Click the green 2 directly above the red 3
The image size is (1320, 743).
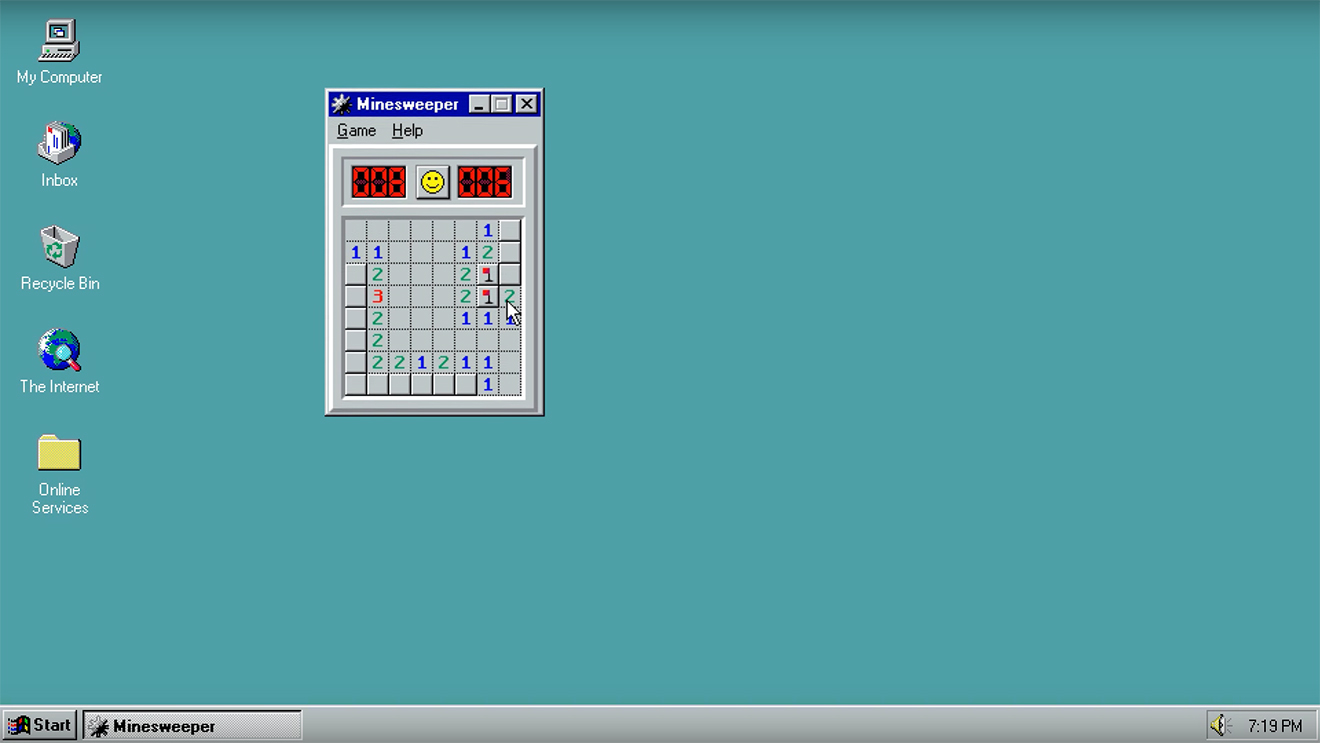click(377, 274)
